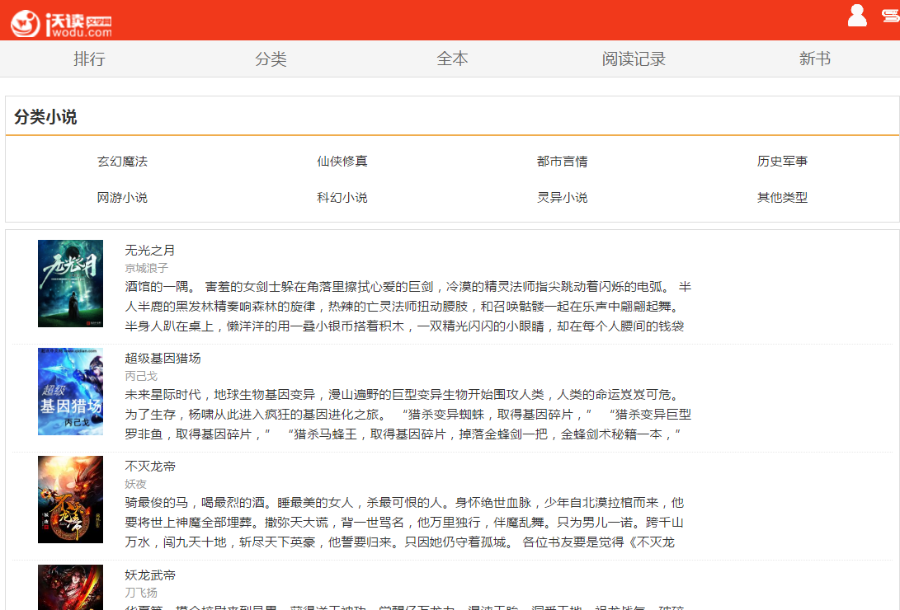Screen dimensions: 900x610
Task: Click the partially visible top-right header icon
Action: pyautogui.click(x=891, y=15)
